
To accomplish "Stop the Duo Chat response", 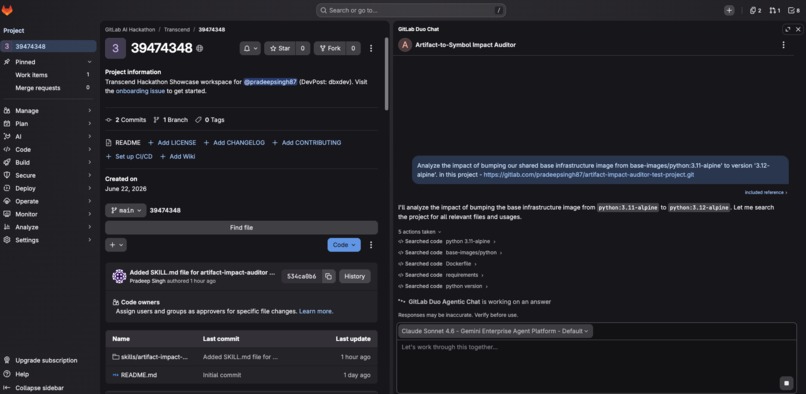I will 786,383.
